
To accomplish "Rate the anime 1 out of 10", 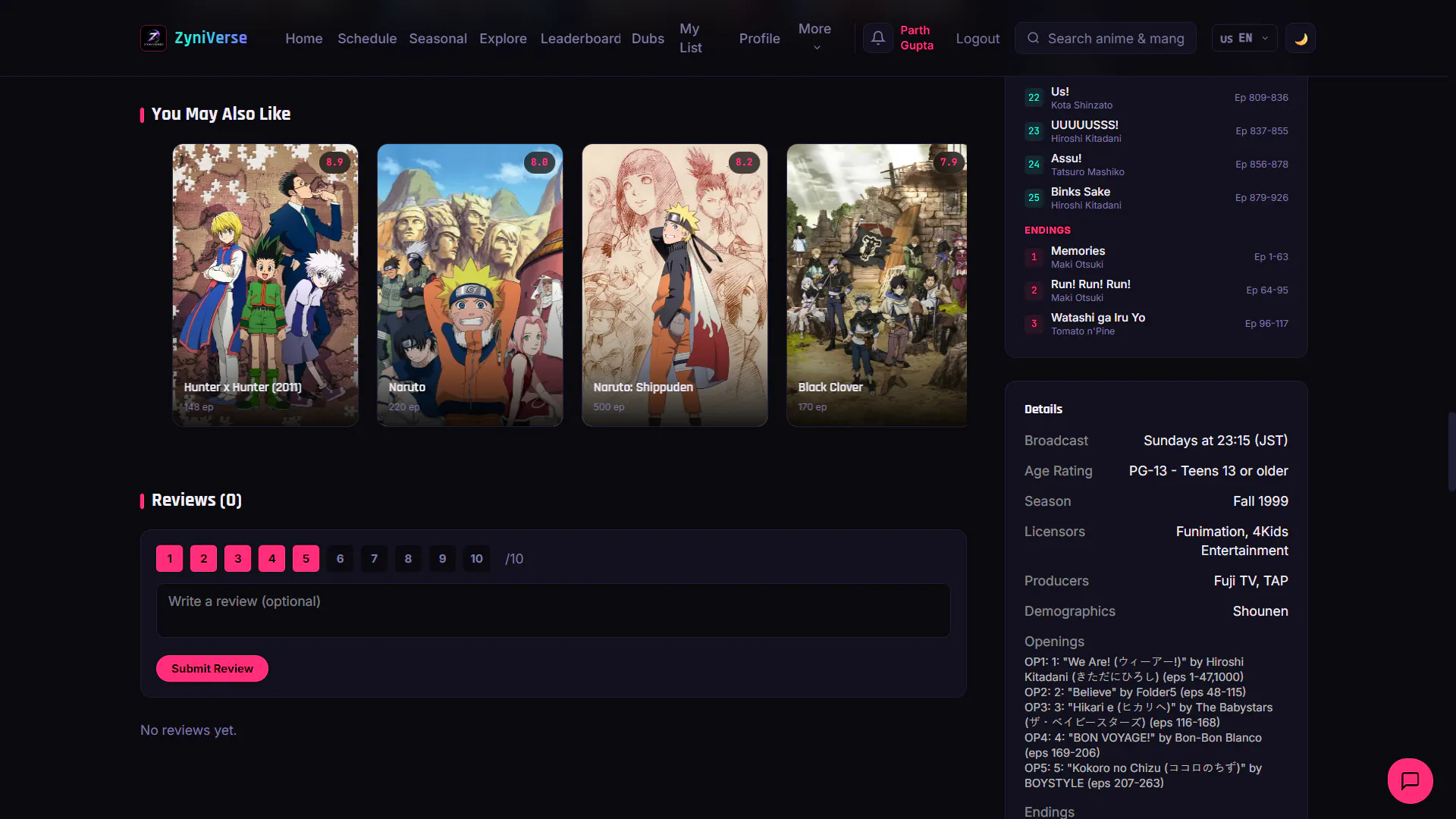I will (x=170, y=559).
